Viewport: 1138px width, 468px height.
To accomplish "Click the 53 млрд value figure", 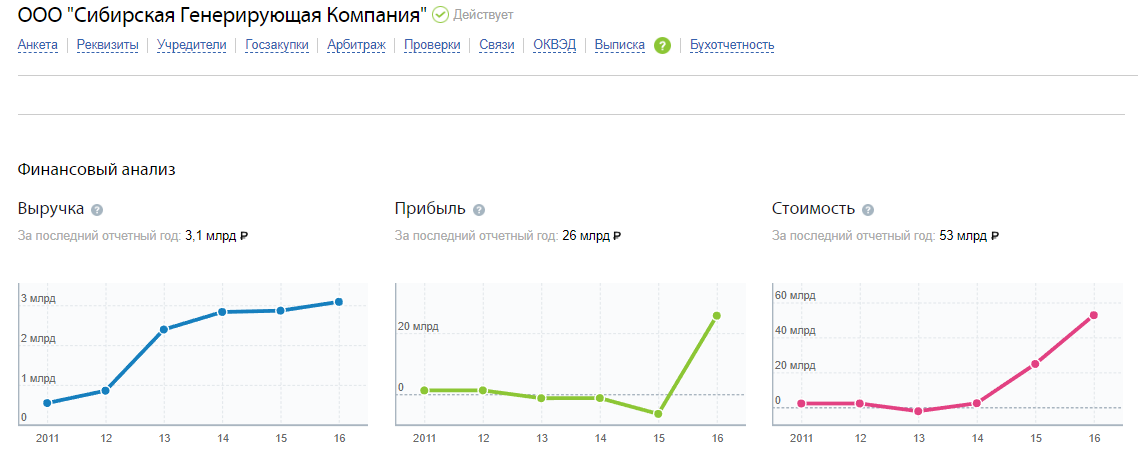I will 969,236.
